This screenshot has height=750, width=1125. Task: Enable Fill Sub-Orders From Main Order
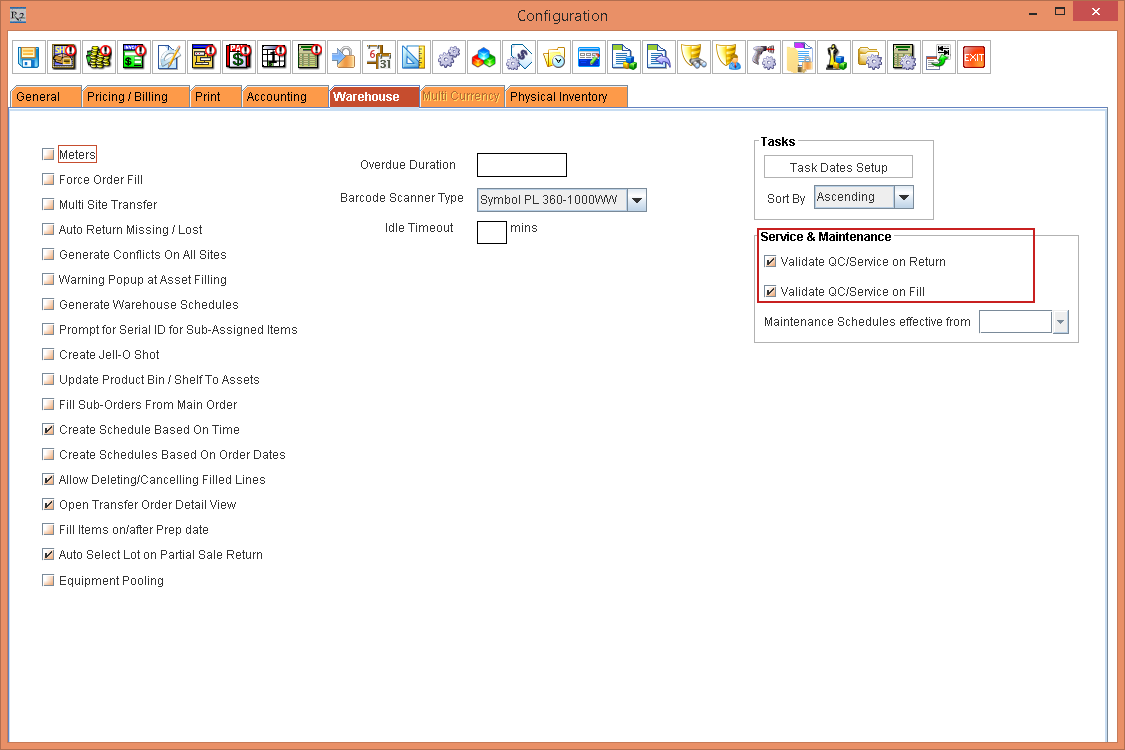(x=48, y=404)
